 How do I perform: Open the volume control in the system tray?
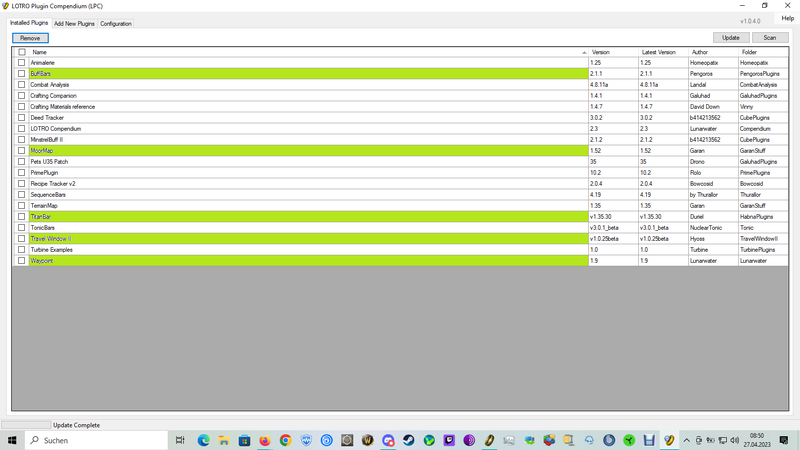pos(735,440)
